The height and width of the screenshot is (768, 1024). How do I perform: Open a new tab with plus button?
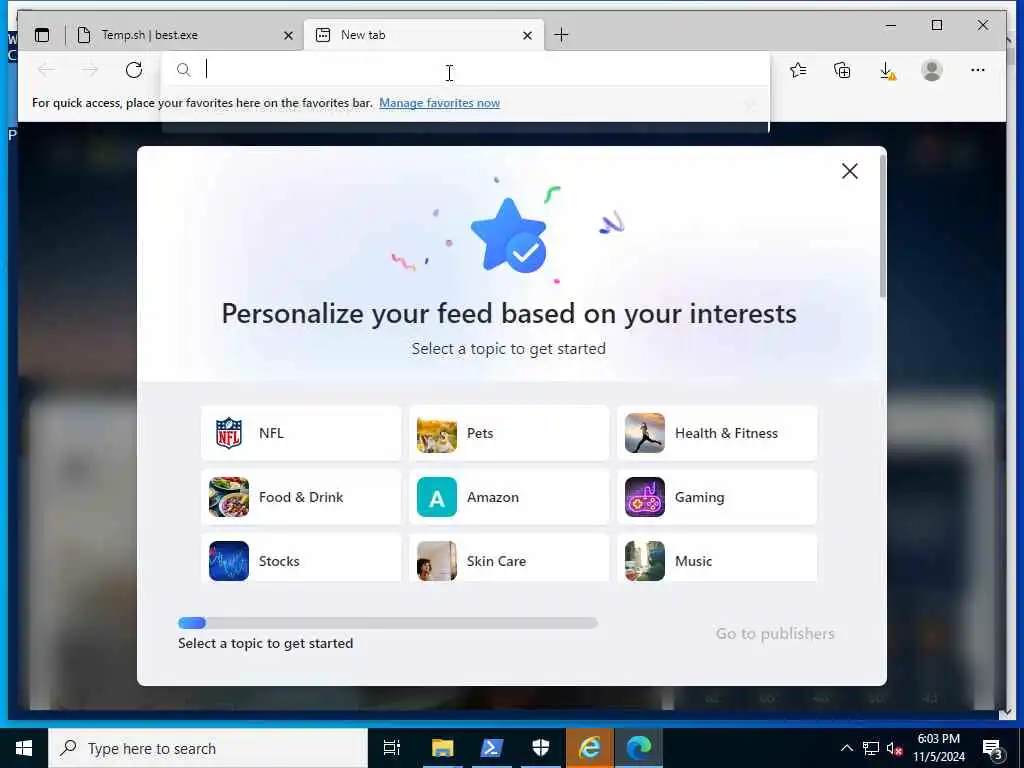tap(561, 35)
